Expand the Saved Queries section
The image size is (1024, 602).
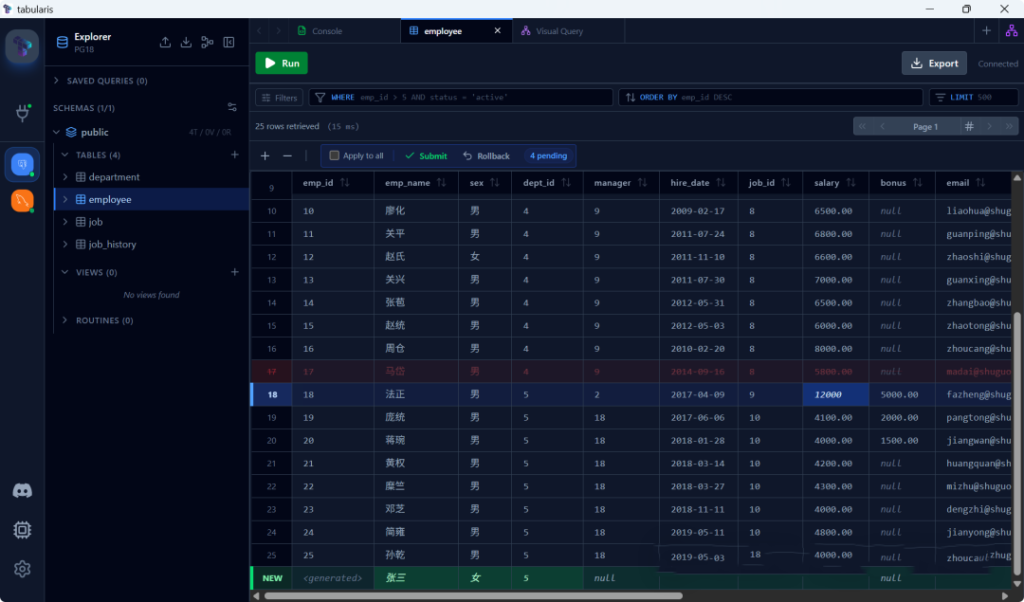tap(58, 81)
